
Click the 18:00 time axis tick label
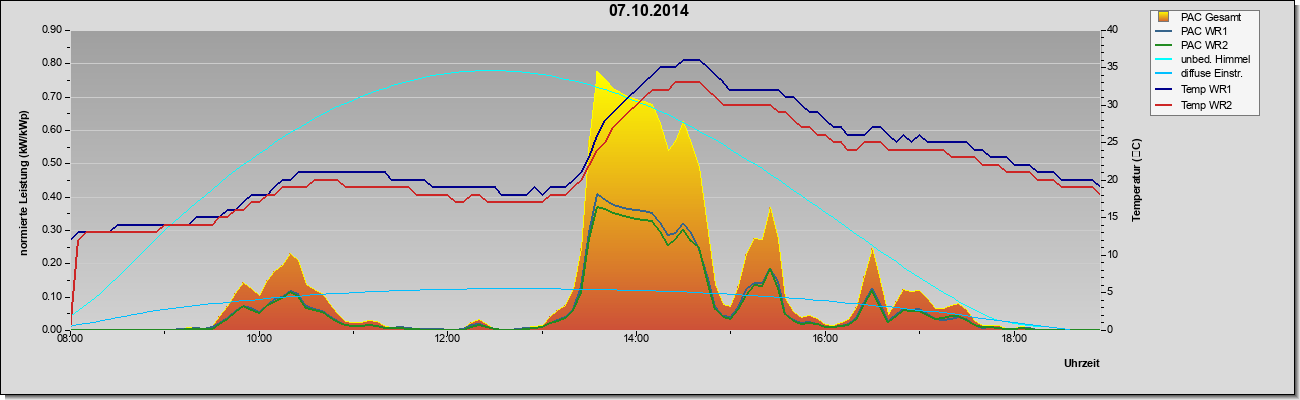tap(1014, 339)
